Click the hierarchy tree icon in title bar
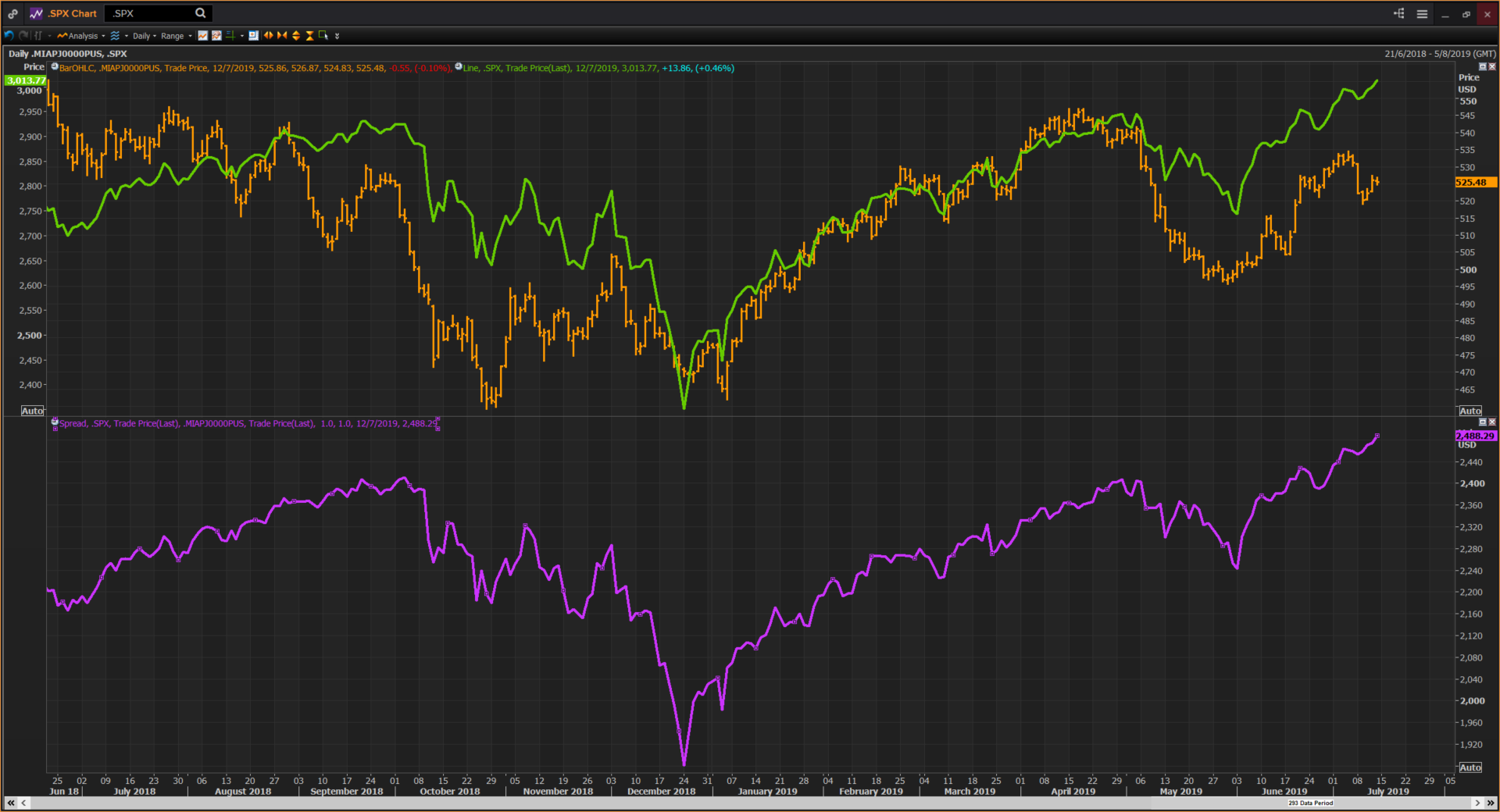Image resolution: width=1500 pixels, height=812 pixels. point(1398,13)
